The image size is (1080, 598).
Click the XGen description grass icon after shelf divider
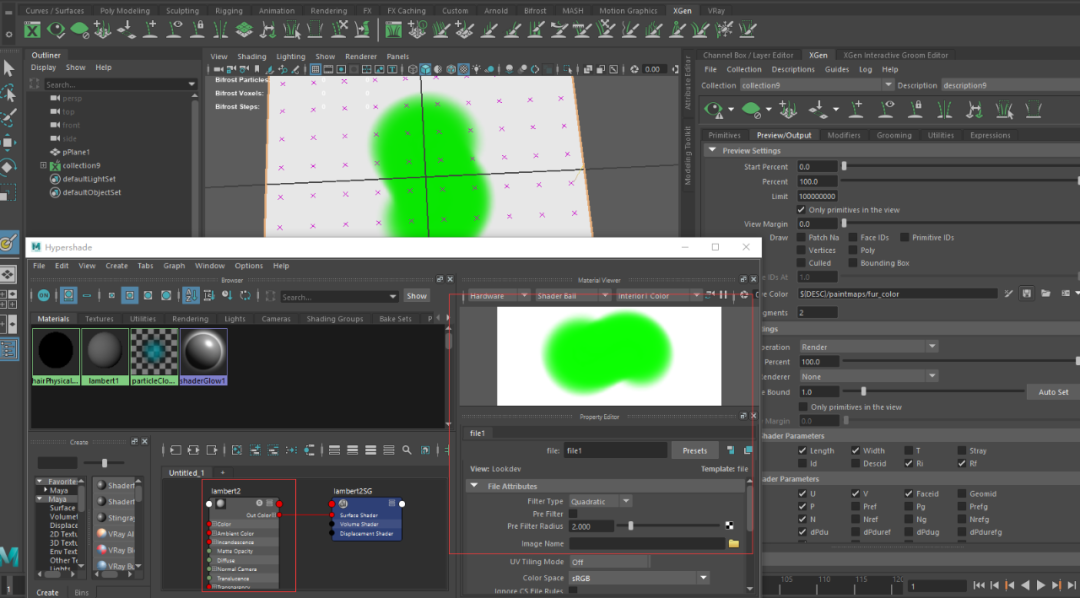393,30
